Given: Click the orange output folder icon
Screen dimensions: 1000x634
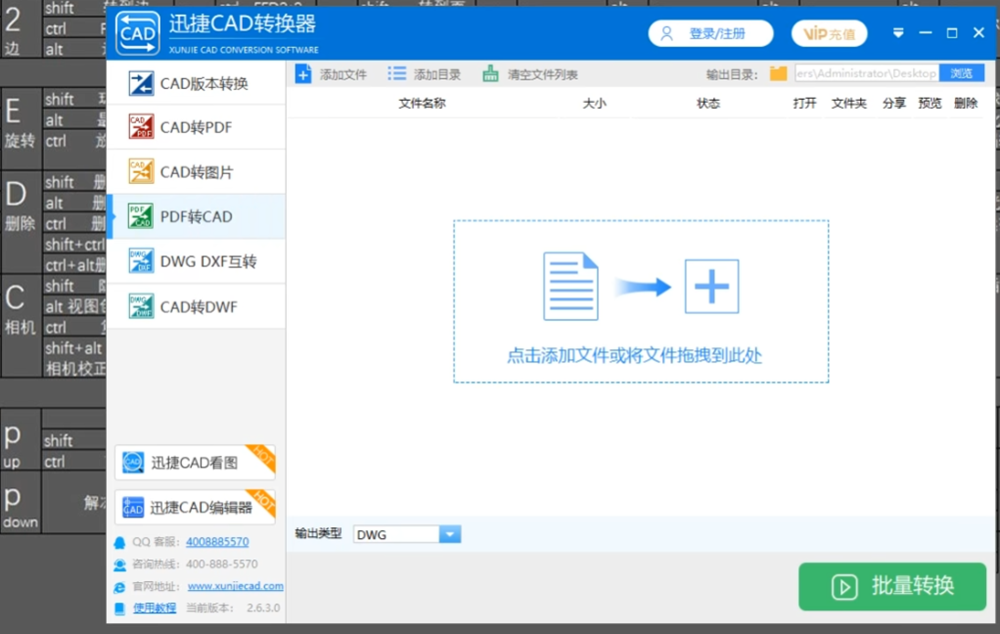Looking at the screenshot, I should (x=778, y=73).
